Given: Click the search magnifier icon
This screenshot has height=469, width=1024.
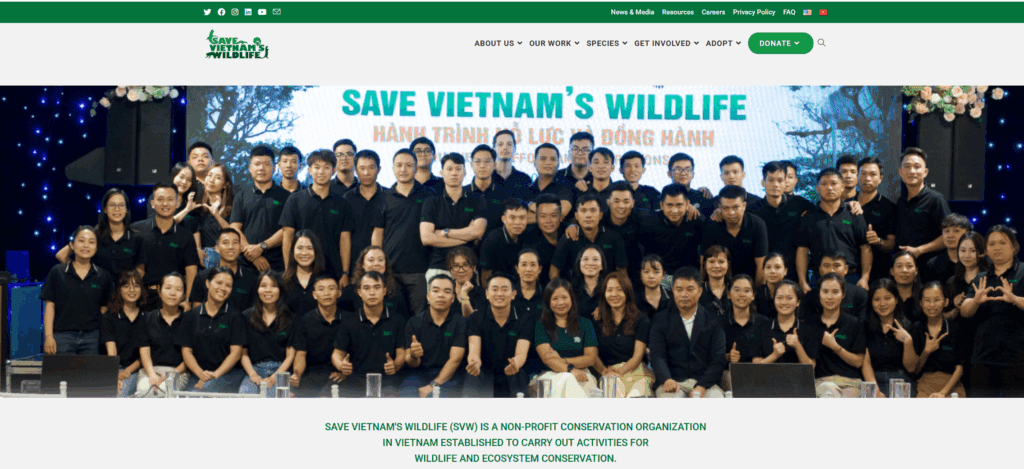Looking at the screenshot, I should point(822,42).
